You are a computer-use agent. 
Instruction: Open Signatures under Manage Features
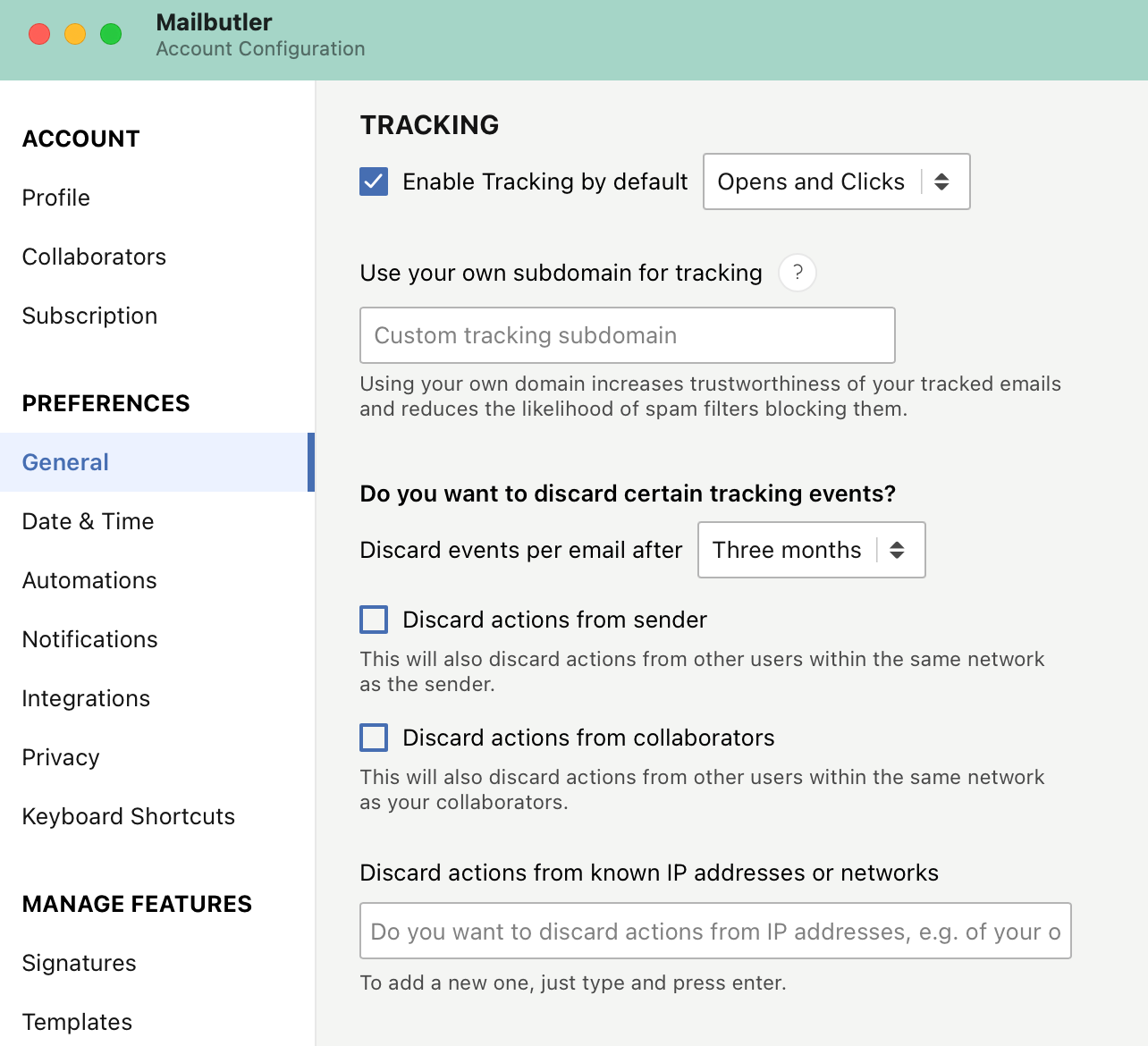(80, 963)
